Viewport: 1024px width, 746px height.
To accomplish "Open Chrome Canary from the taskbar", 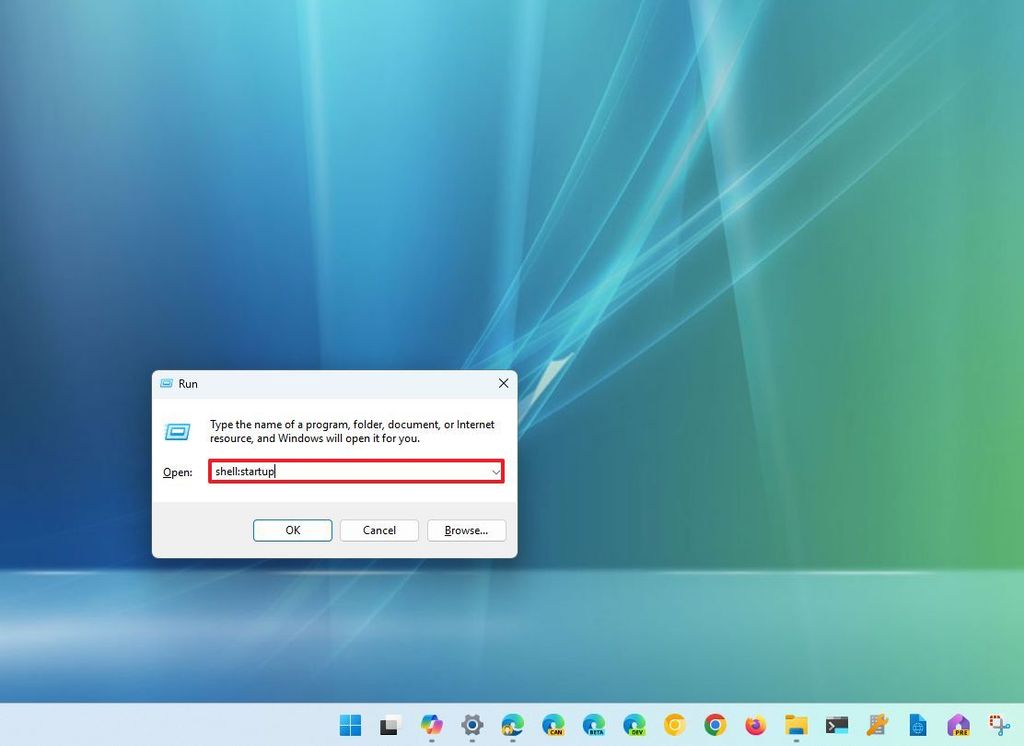I will pos(676,726).
